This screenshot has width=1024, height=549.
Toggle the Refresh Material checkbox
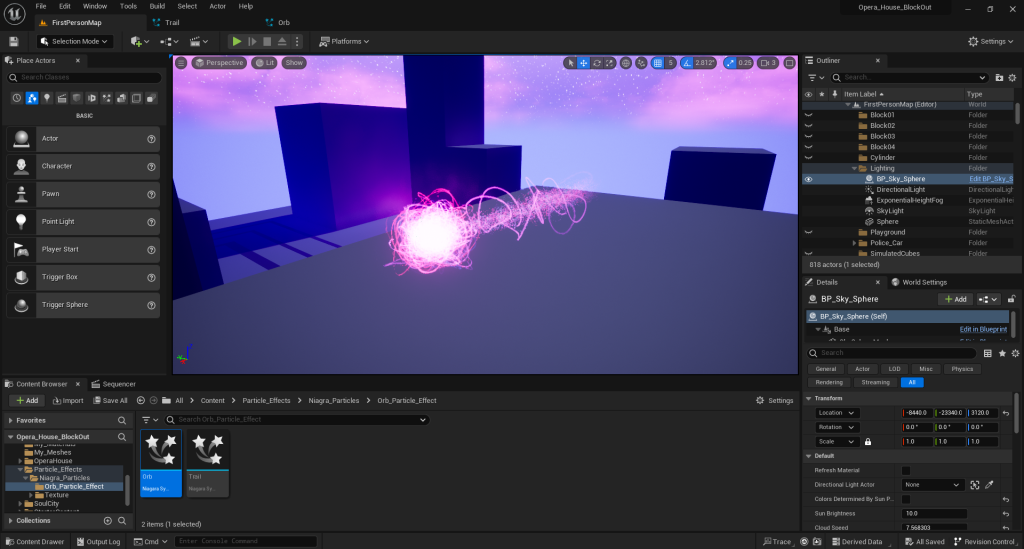[906, 470]
